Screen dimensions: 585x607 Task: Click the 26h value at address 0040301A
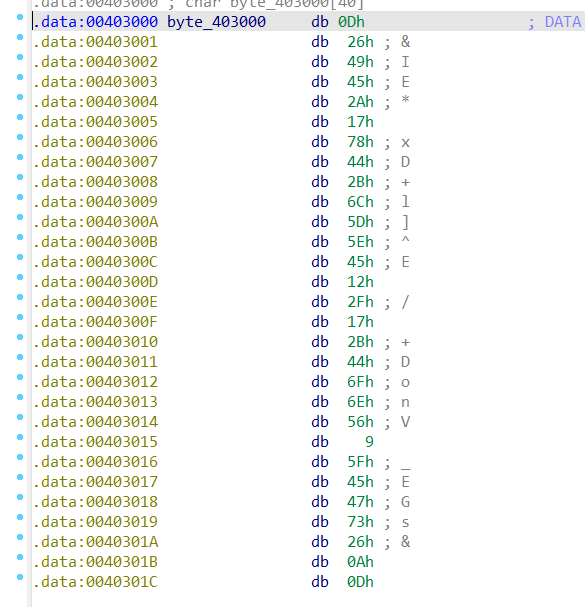[x=360, y=542]
